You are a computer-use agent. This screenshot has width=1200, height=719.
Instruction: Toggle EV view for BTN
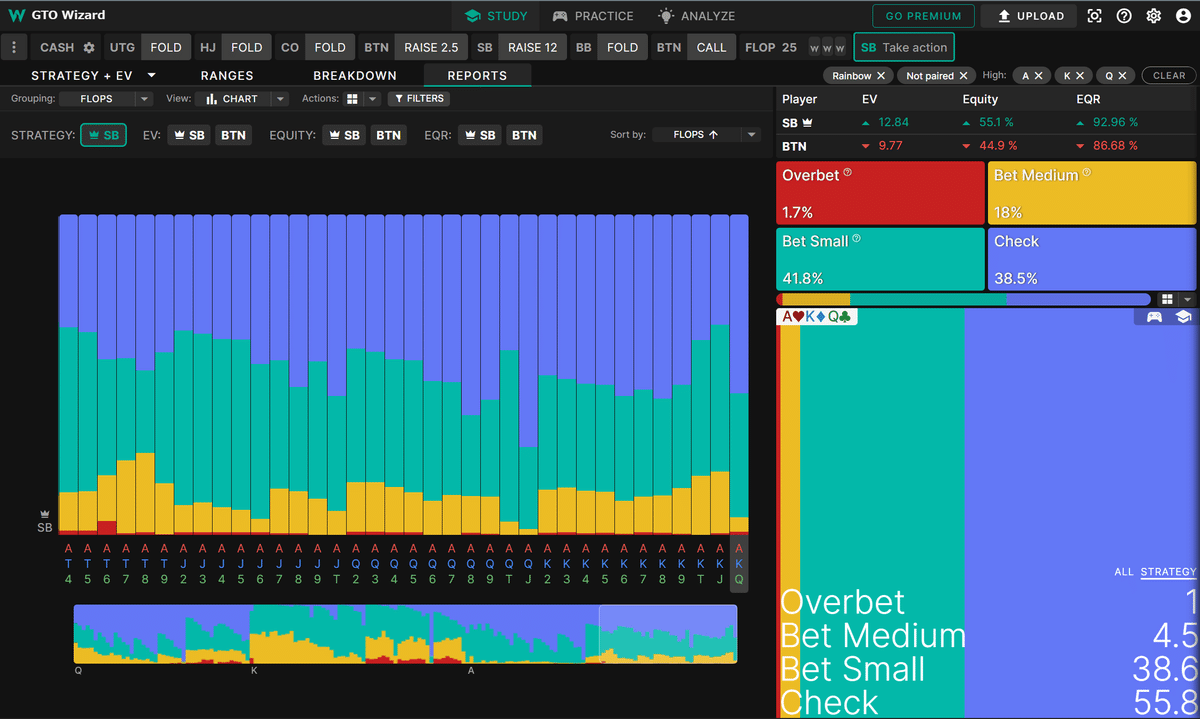pyautogui.click(x=233, y=135)
